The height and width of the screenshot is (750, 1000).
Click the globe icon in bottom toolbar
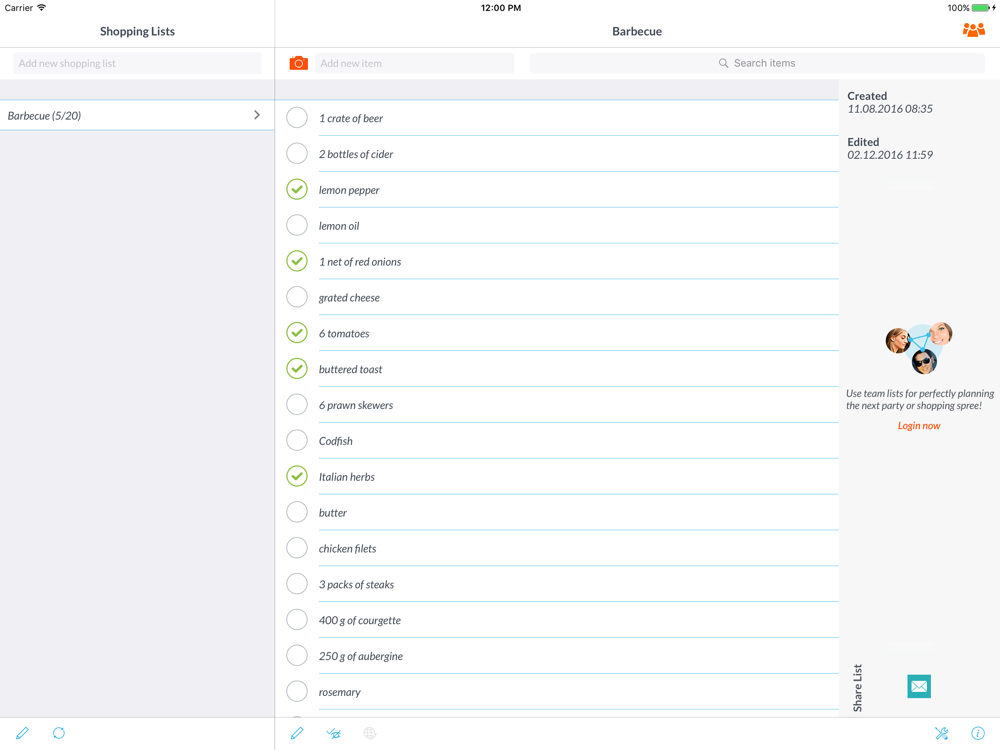[x=370, y=733]
